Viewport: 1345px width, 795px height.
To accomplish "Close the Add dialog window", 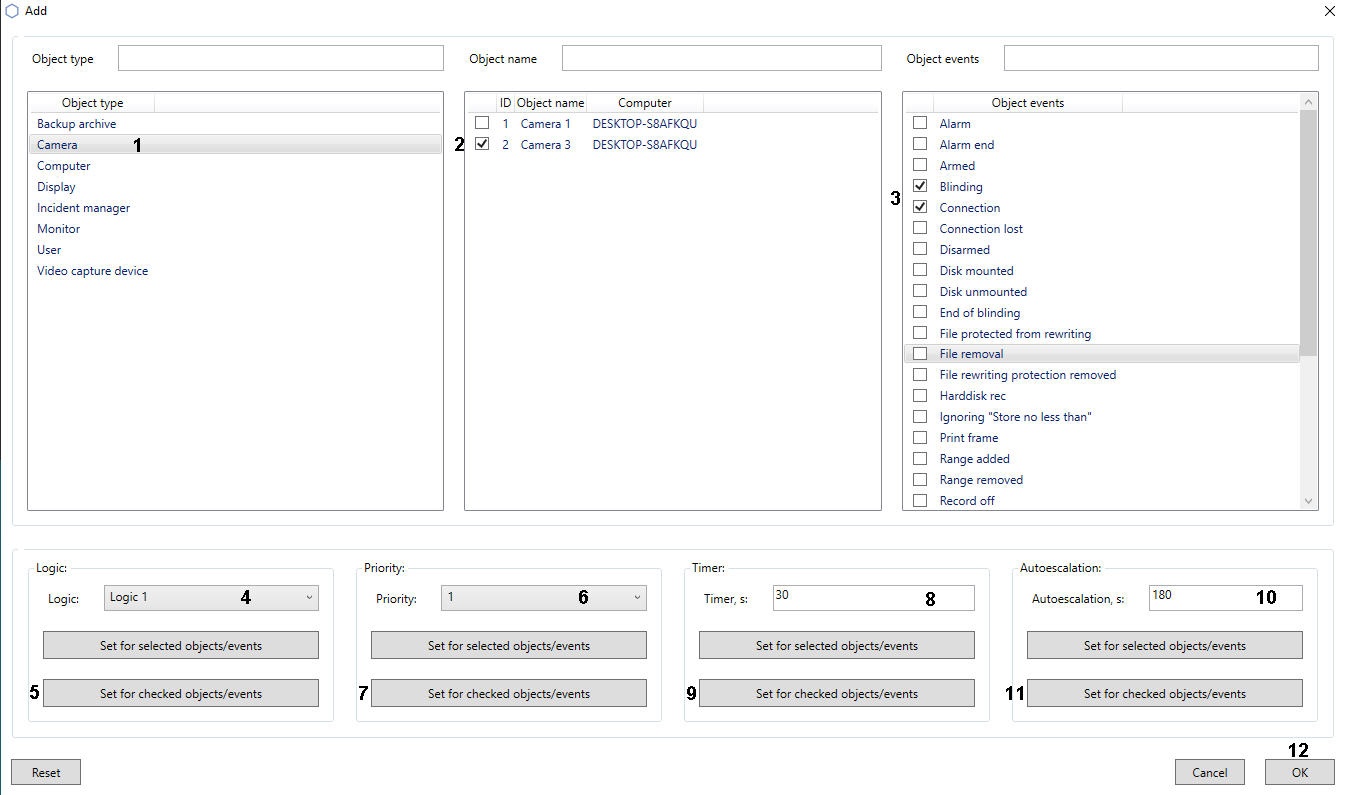I will click(1329, 11).
